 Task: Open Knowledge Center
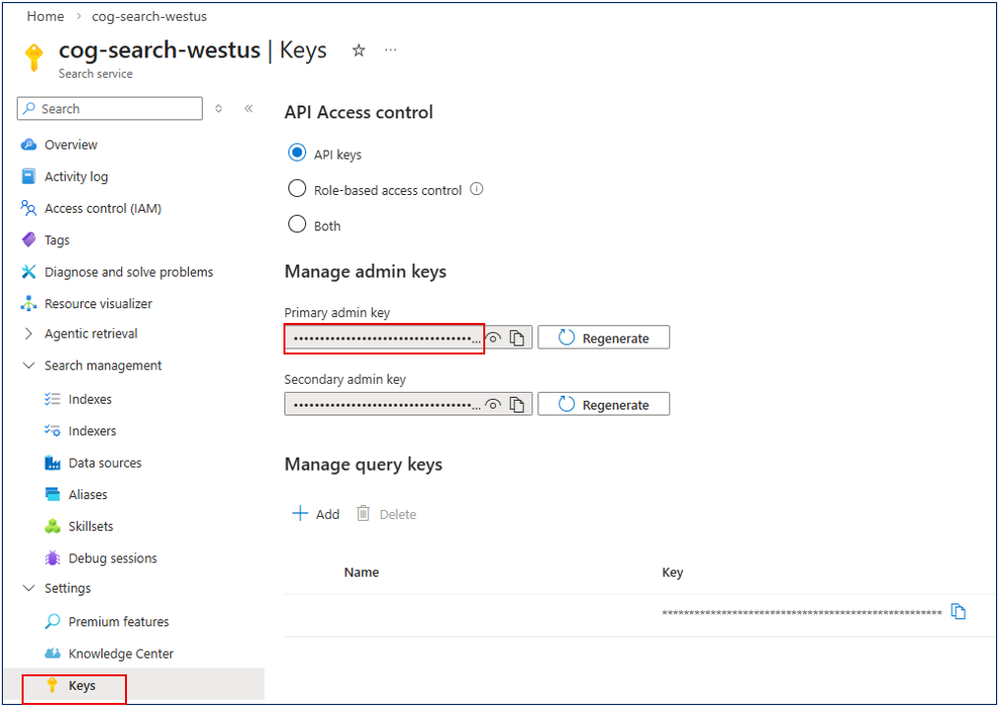121,654
